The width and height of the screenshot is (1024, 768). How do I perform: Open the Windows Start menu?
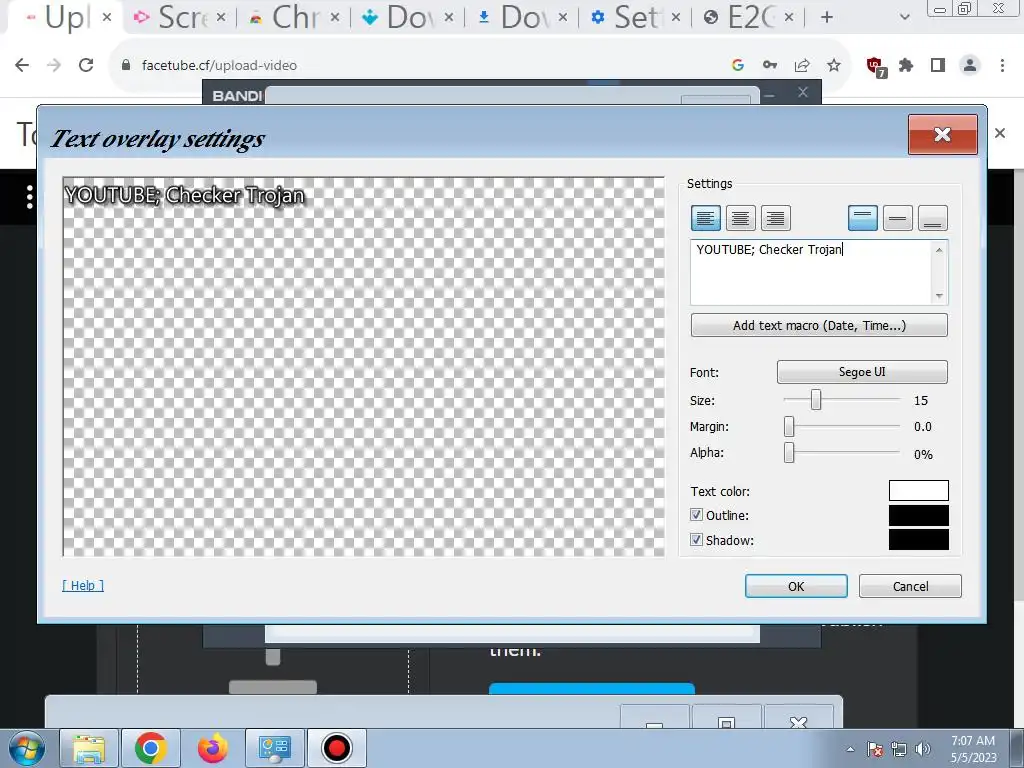click(x=27, y=748)
